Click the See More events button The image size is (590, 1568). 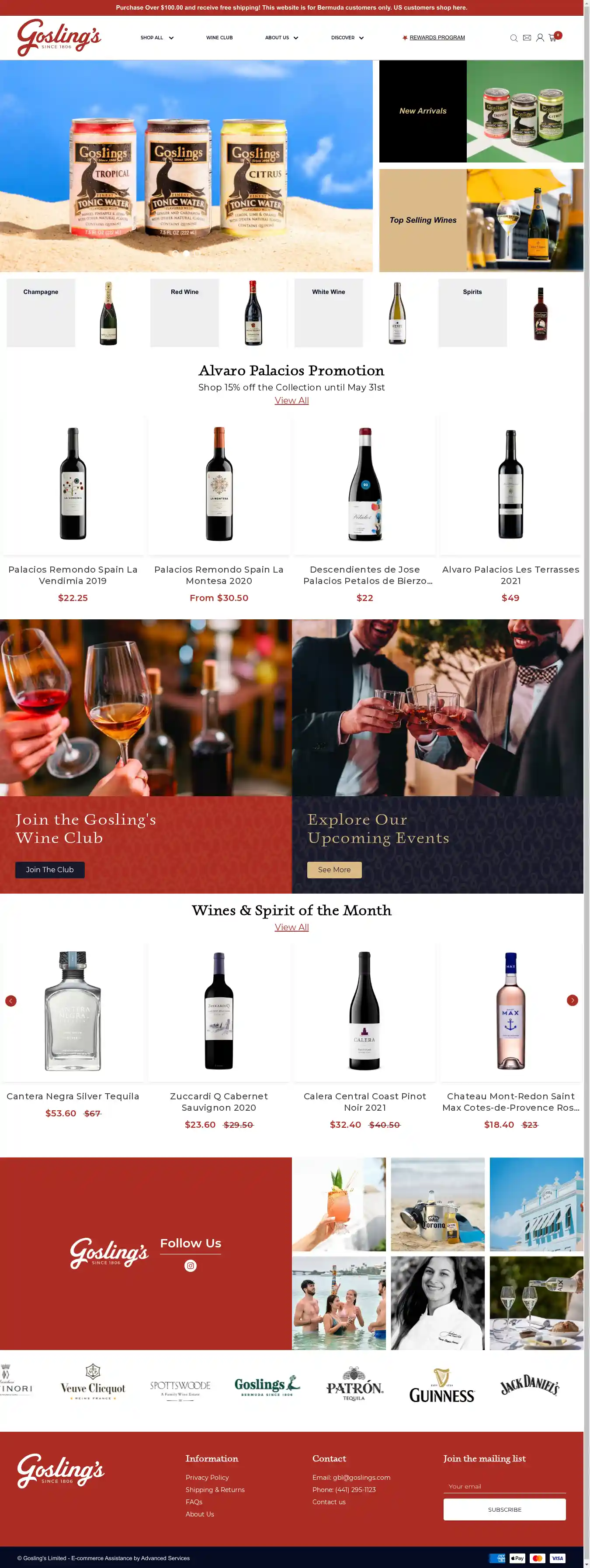click(334, 869)
